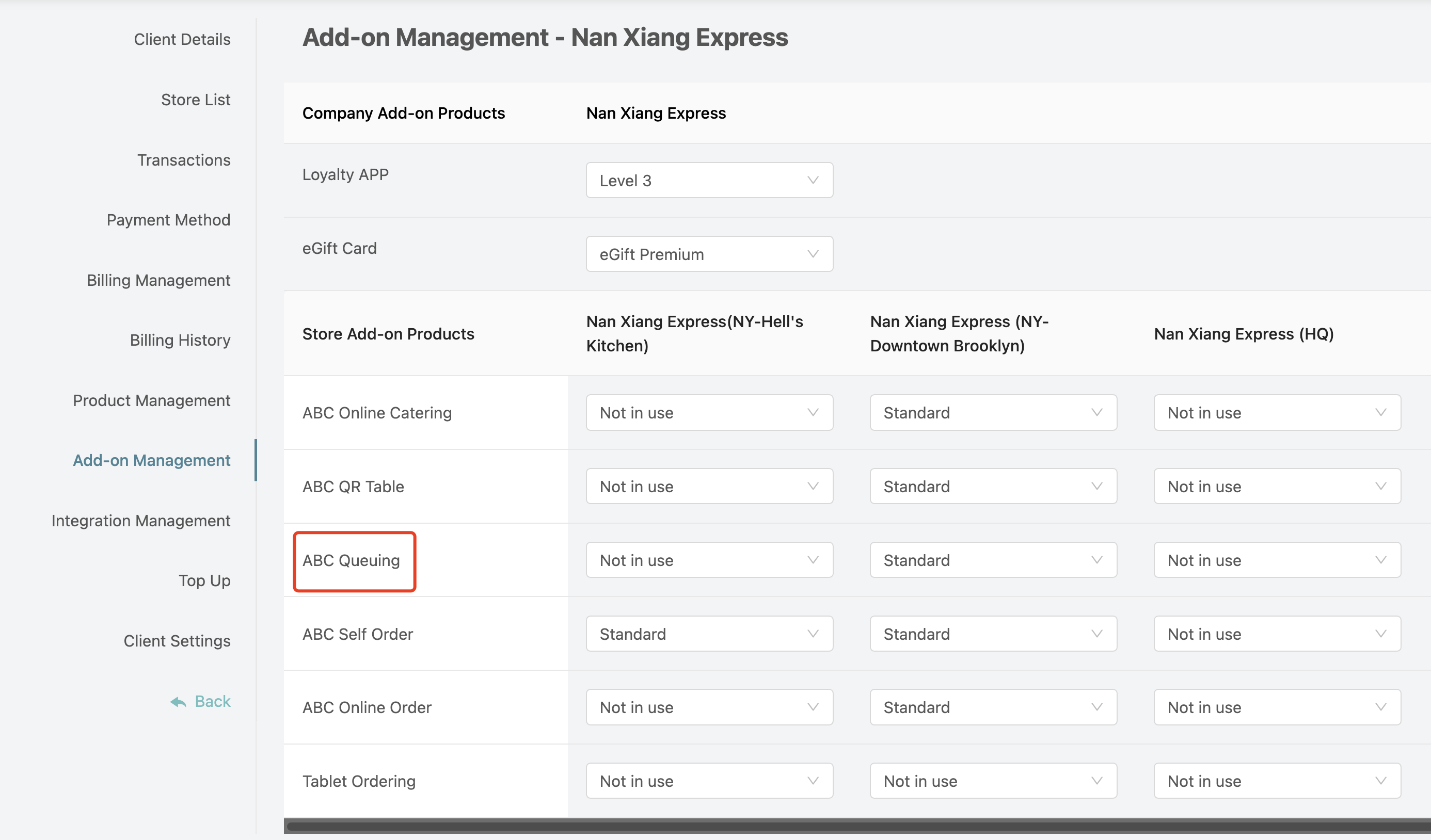Open ABC Self Order dropdown for Downtown Brooklyn
Screen dimensions: 1431x840
coord(993,634)
